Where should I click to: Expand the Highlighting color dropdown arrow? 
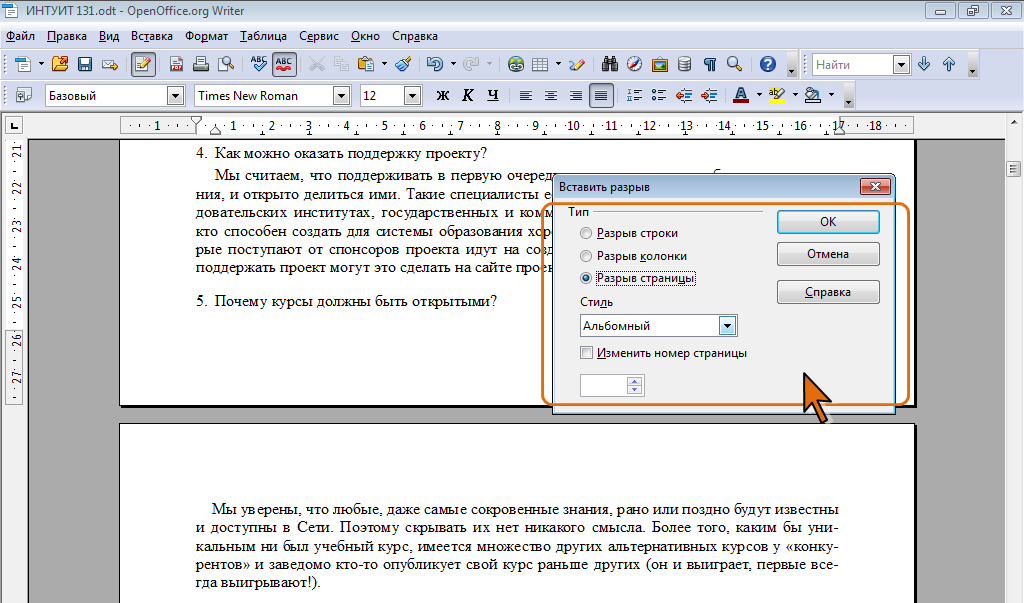pos(795,95)
